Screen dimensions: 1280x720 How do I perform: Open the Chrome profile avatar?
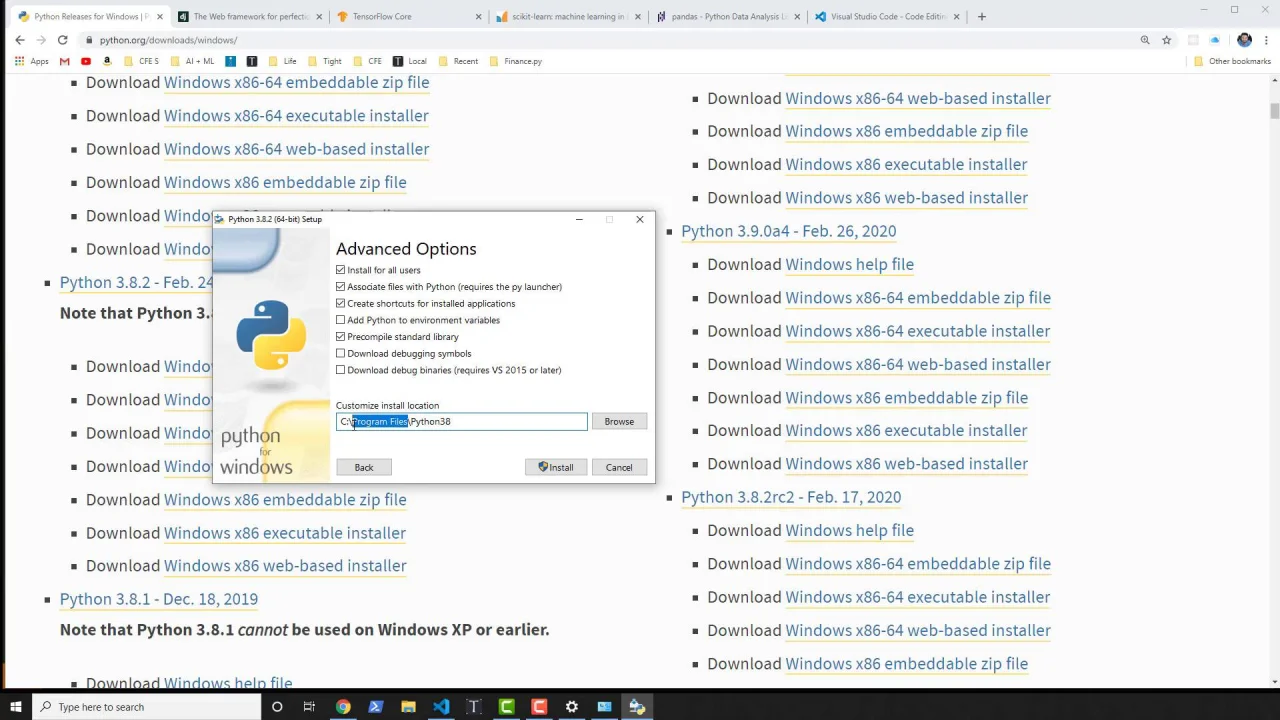click(1244, 40)
